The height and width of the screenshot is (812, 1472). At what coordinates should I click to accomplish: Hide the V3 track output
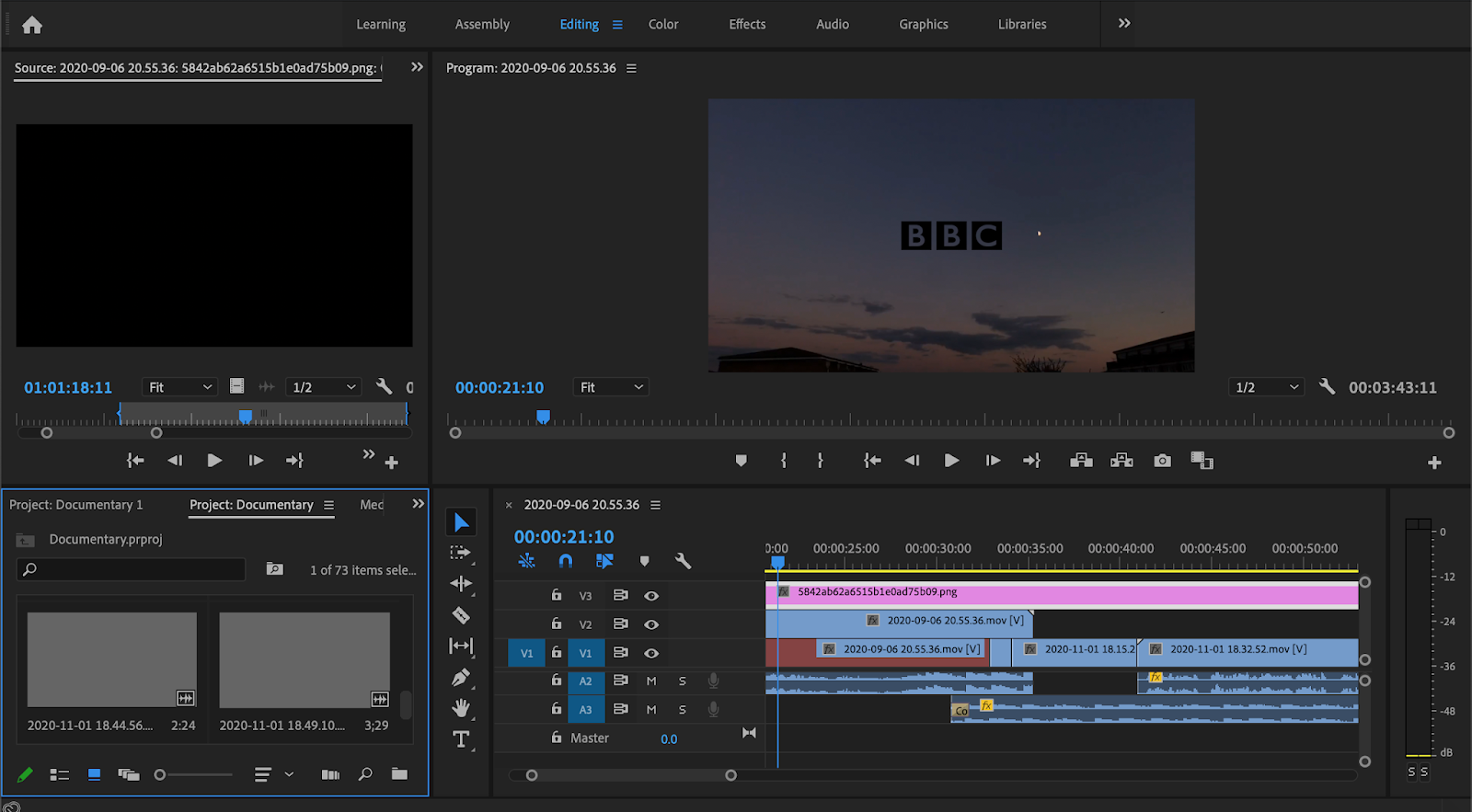click(651, 596)
